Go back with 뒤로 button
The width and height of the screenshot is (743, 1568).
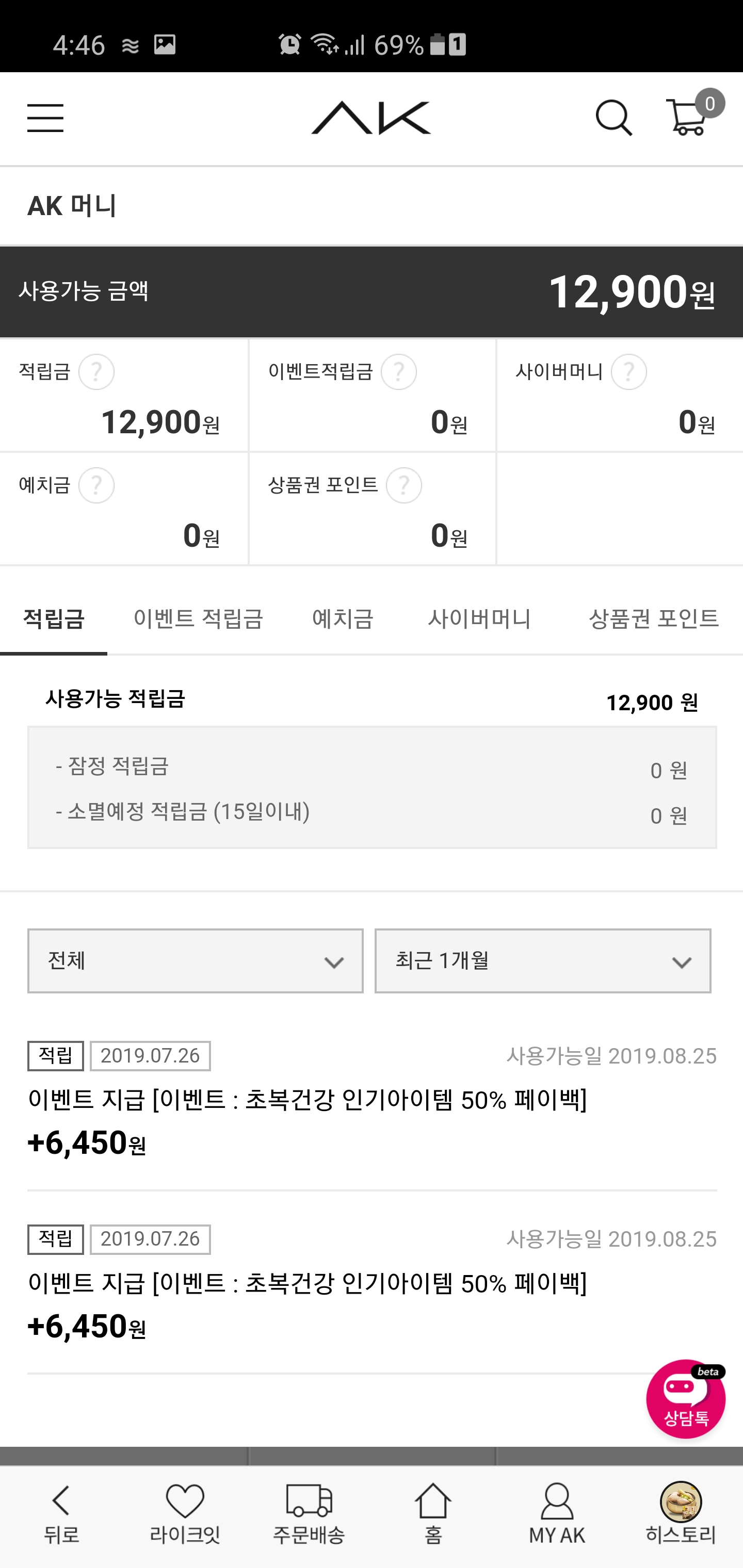point(61,1514)
